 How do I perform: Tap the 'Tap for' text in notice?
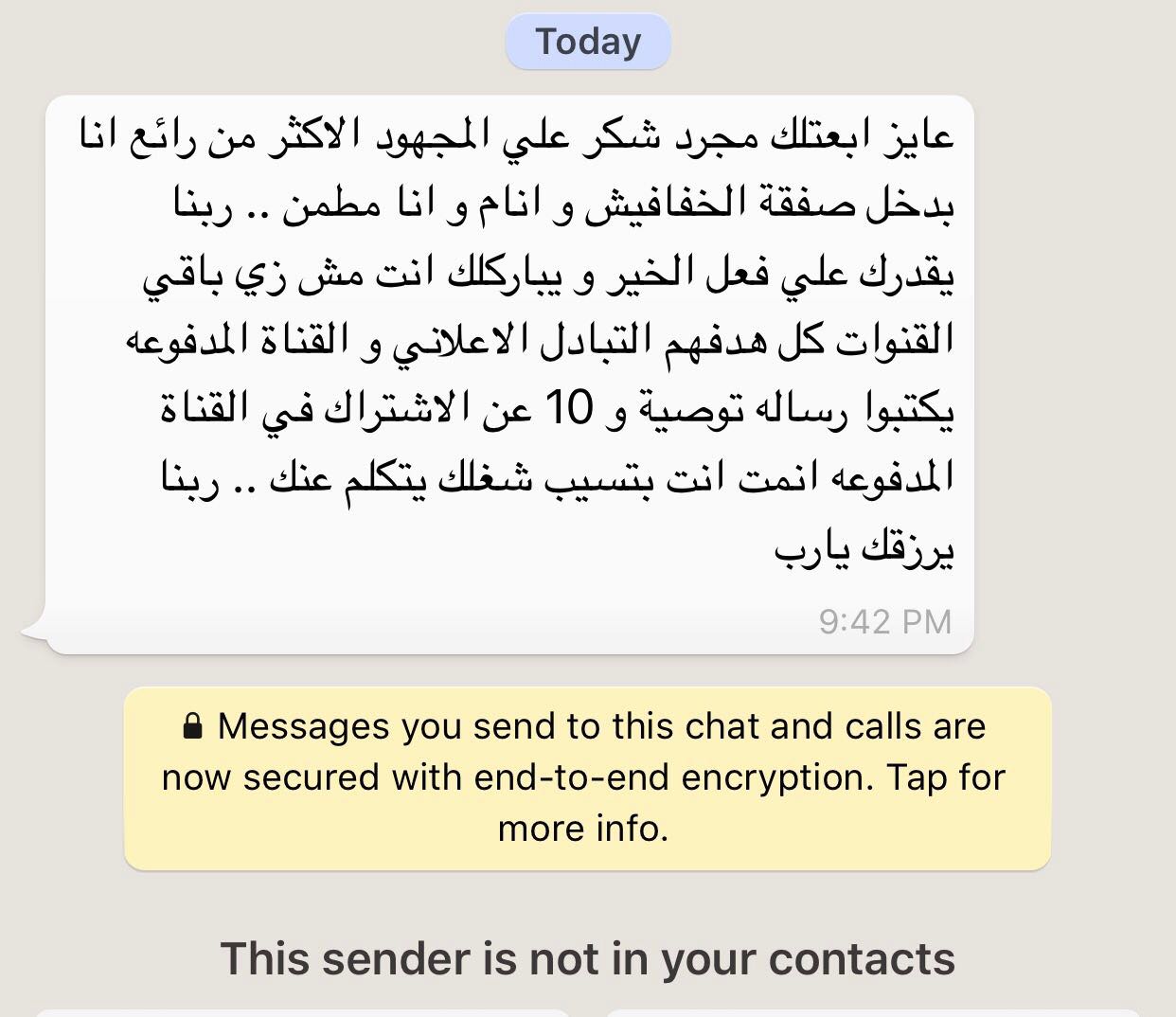click(x=946, y=777)
